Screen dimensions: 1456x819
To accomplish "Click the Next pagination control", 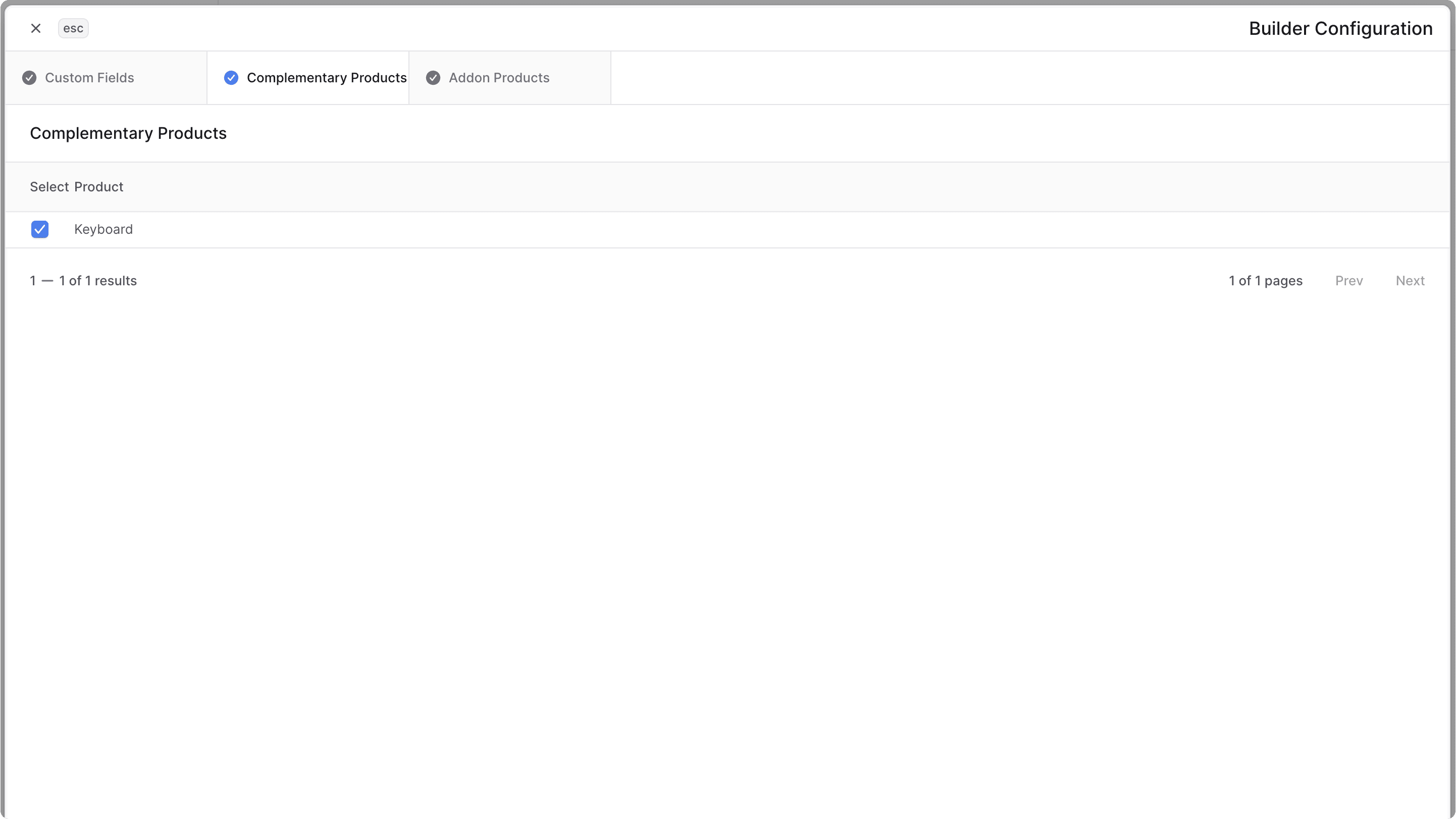I will 1411,280.
